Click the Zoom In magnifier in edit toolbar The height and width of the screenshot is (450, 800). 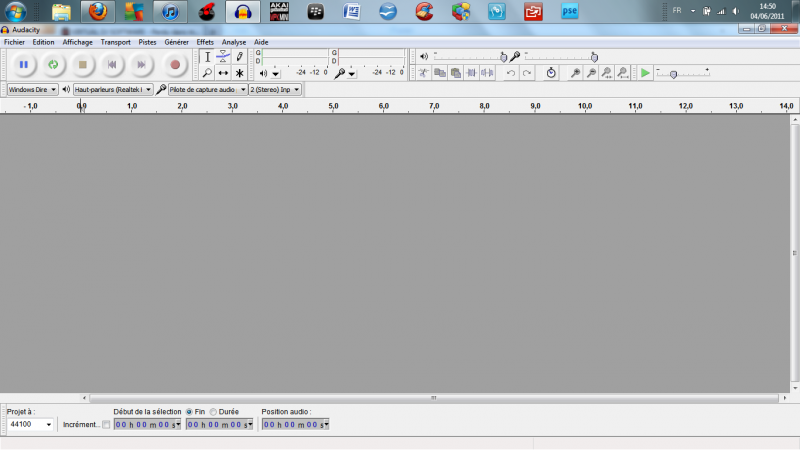575,73
